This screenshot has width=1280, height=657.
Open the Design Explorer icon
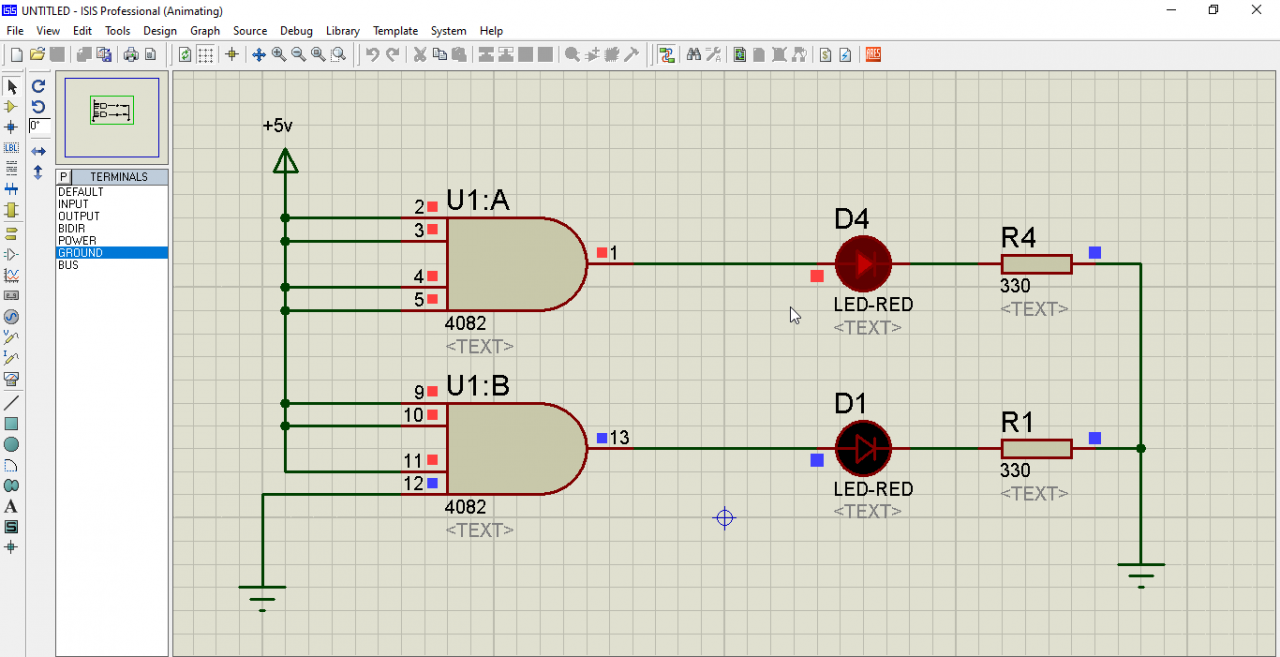click(740, 54)
